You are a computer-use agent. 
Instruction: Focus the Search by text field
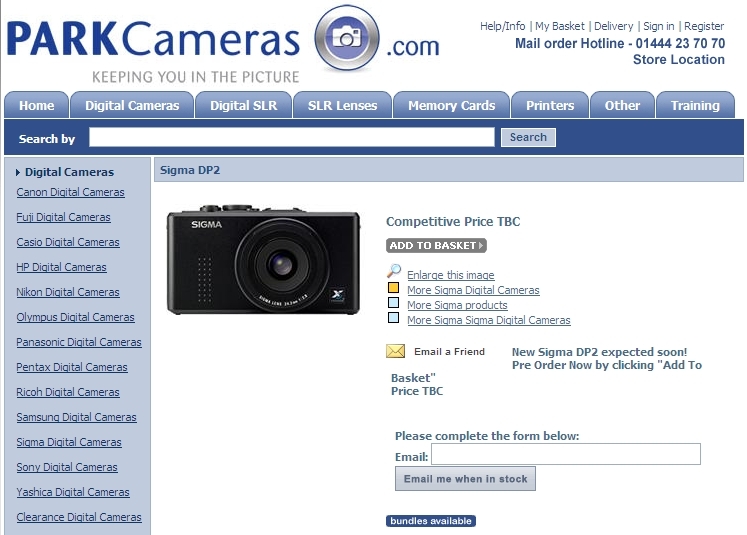point(291,138)
